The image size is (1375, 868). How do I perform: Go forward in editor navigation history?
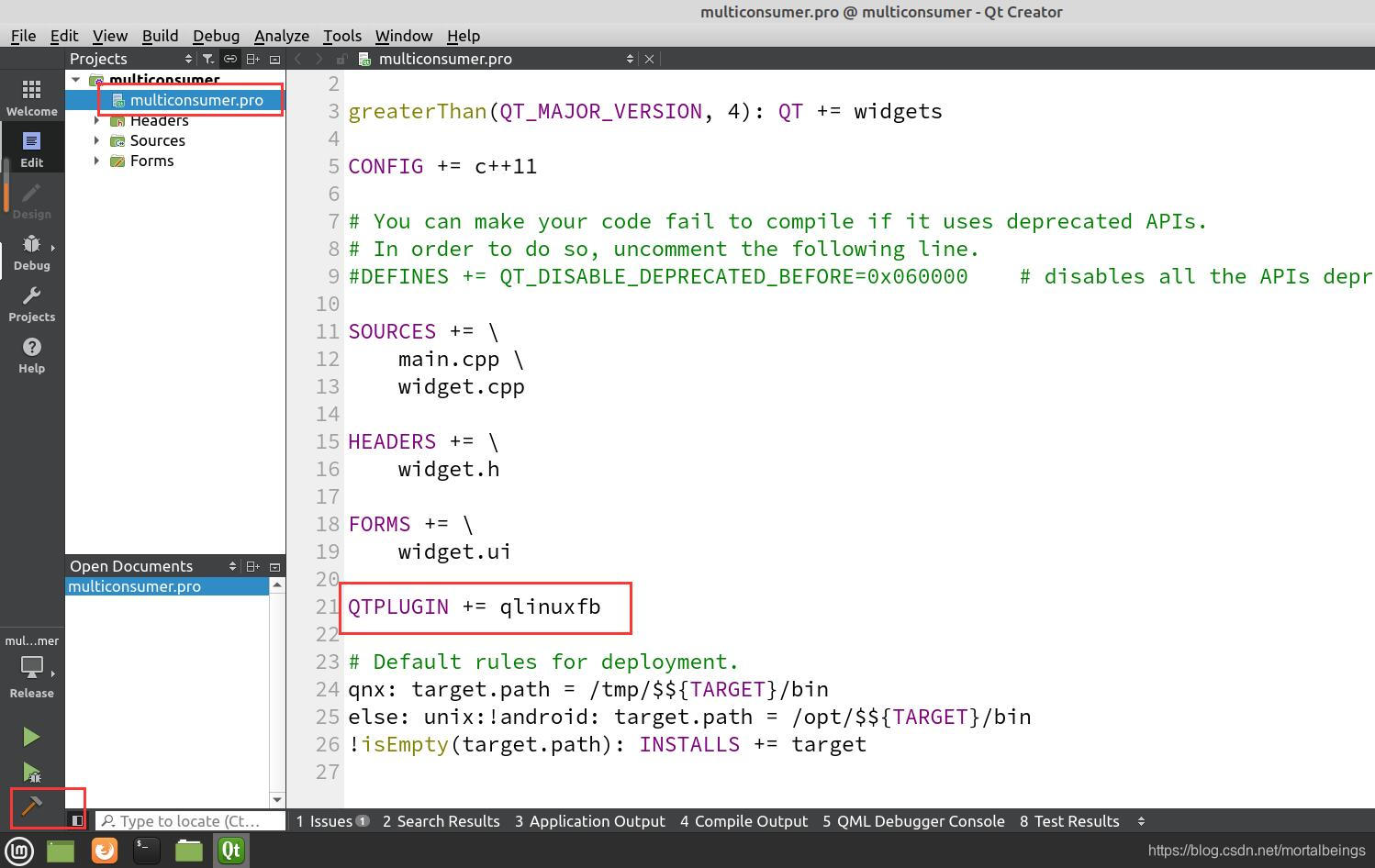click(x=319, y=59)
